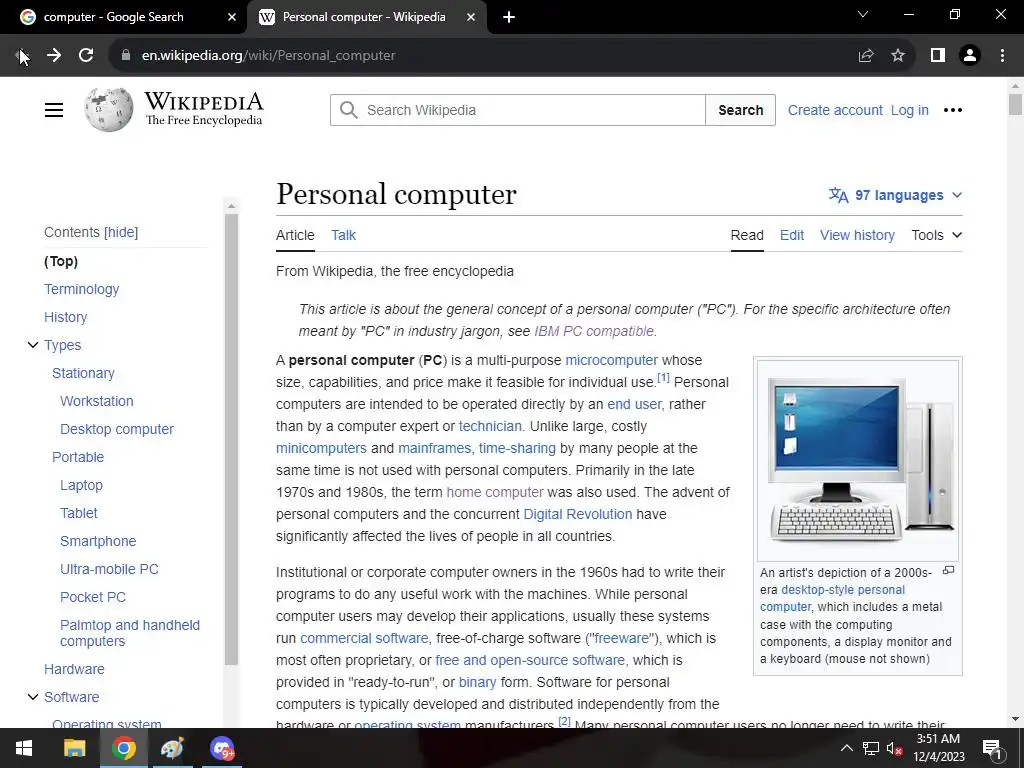Open the IBM PC compatible link

point(594,331)
